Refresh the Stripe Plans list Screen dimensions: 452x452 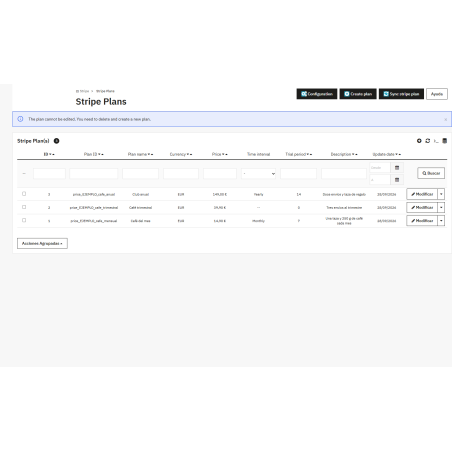pos(428,141)
